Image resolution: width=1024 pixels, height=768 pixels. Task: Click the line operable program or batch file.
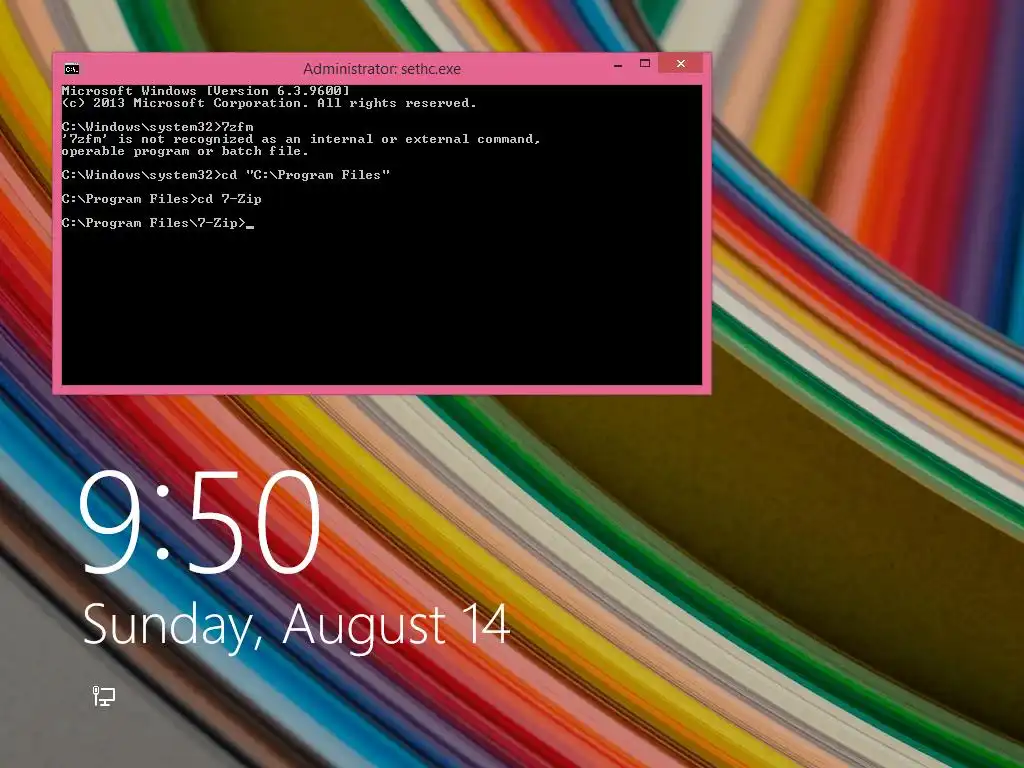click(185, 152)
